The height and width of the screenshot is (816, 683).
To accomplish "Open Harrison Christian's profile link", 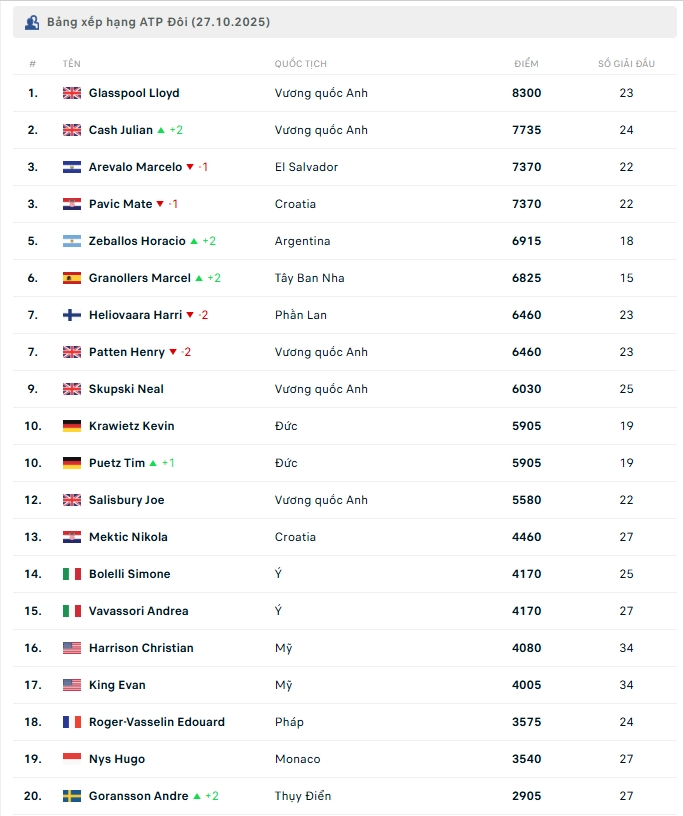I will click(x=139, y=648).
